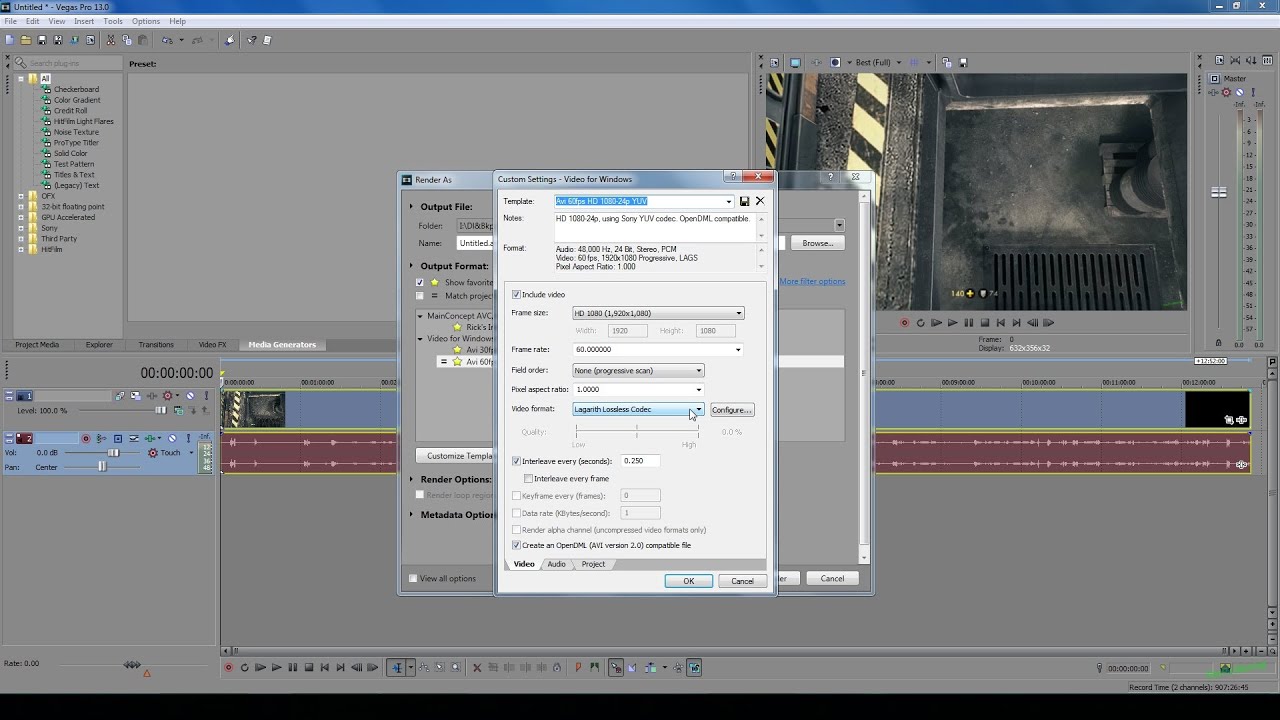Click the Cut scissors toolbar icon

click(x=111, y=40)
